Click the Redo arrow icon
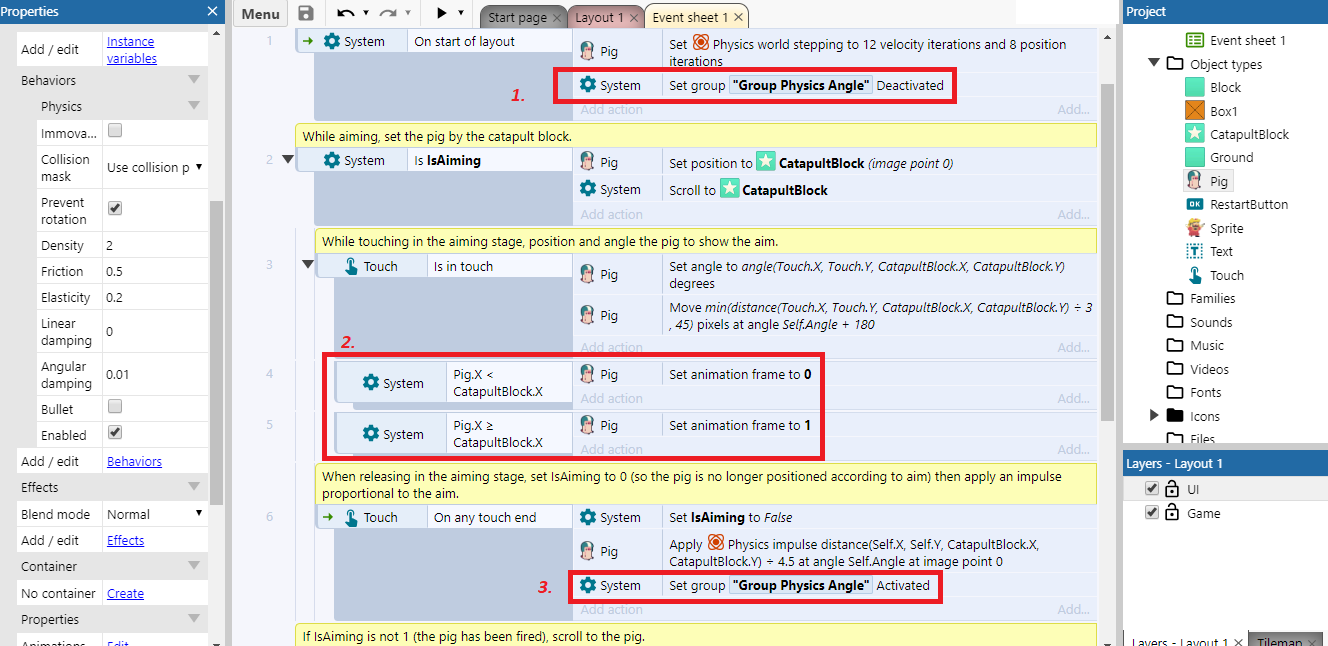This screenshot has width=1328, height=646. coord(387,13)
